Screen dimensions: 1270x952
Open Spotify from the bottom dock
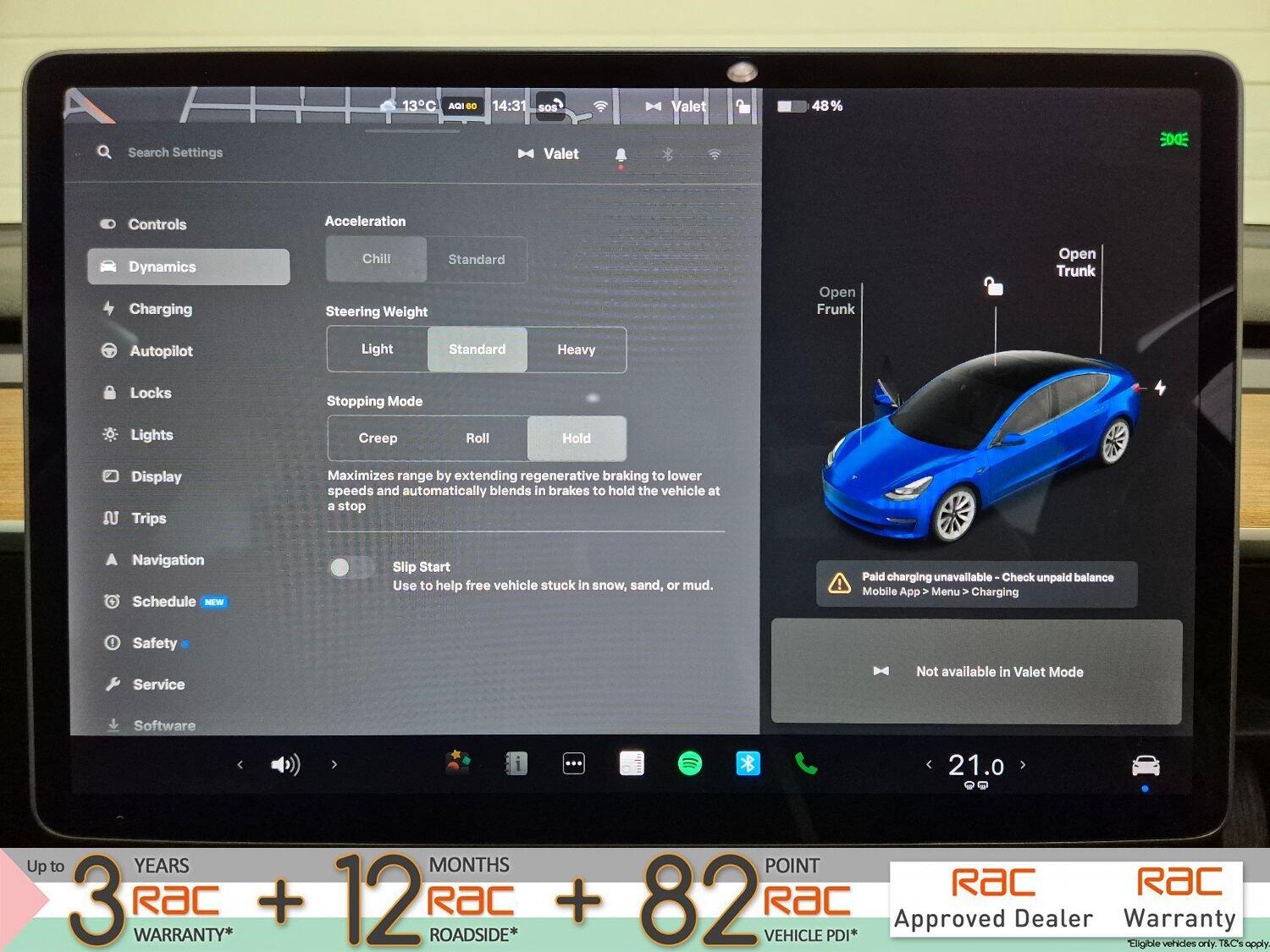click(690, 764)
